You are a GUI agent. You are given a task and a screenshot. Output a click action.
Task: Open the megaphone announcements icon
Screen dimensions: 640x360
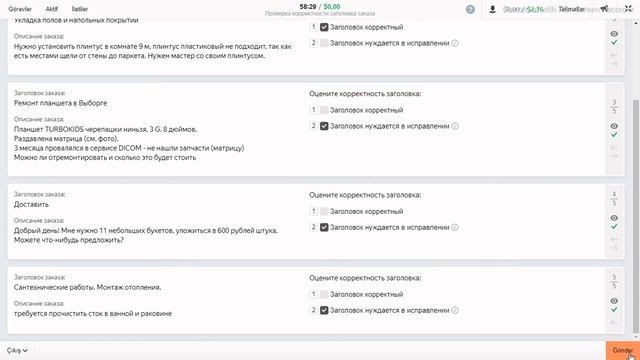click(x=604, y=9)
